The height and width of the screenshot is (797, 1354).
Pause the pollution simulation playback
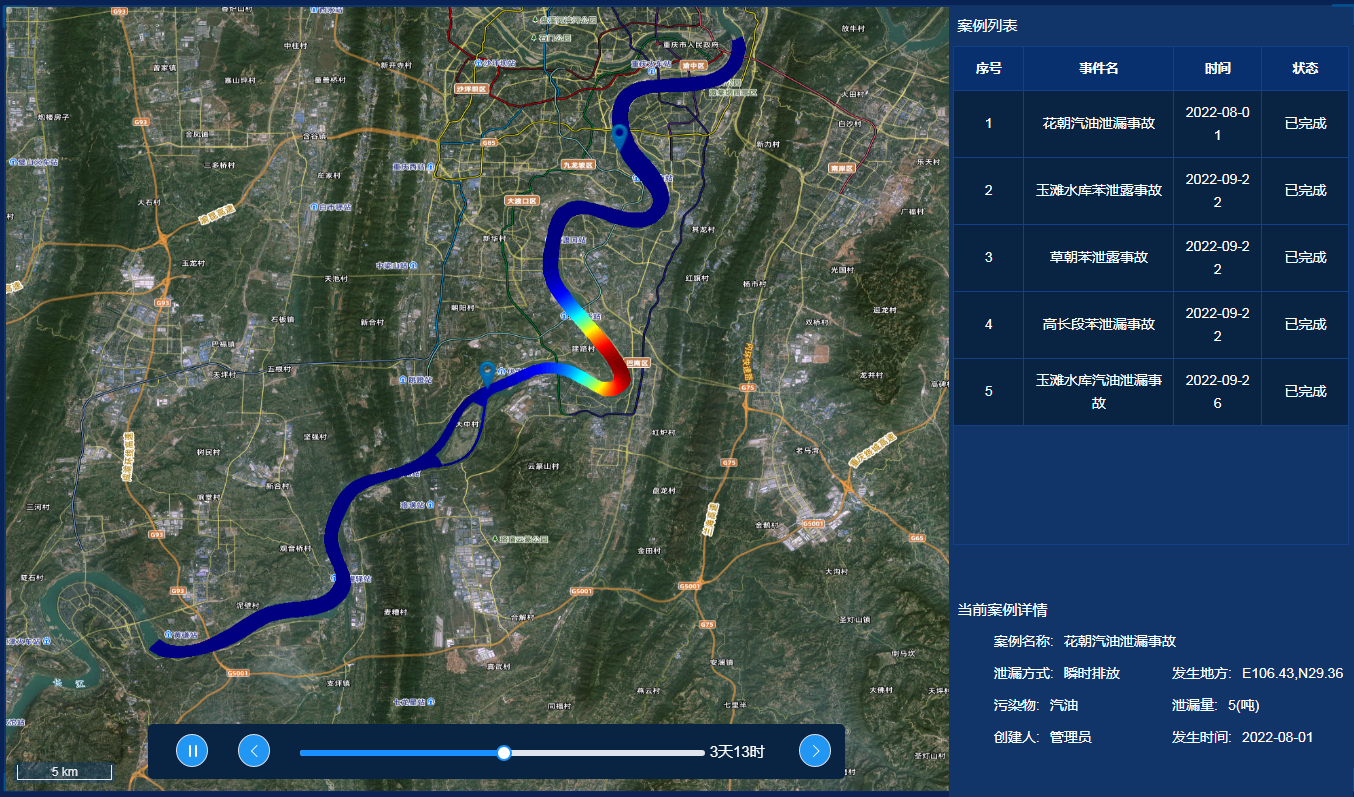point(192,750)
